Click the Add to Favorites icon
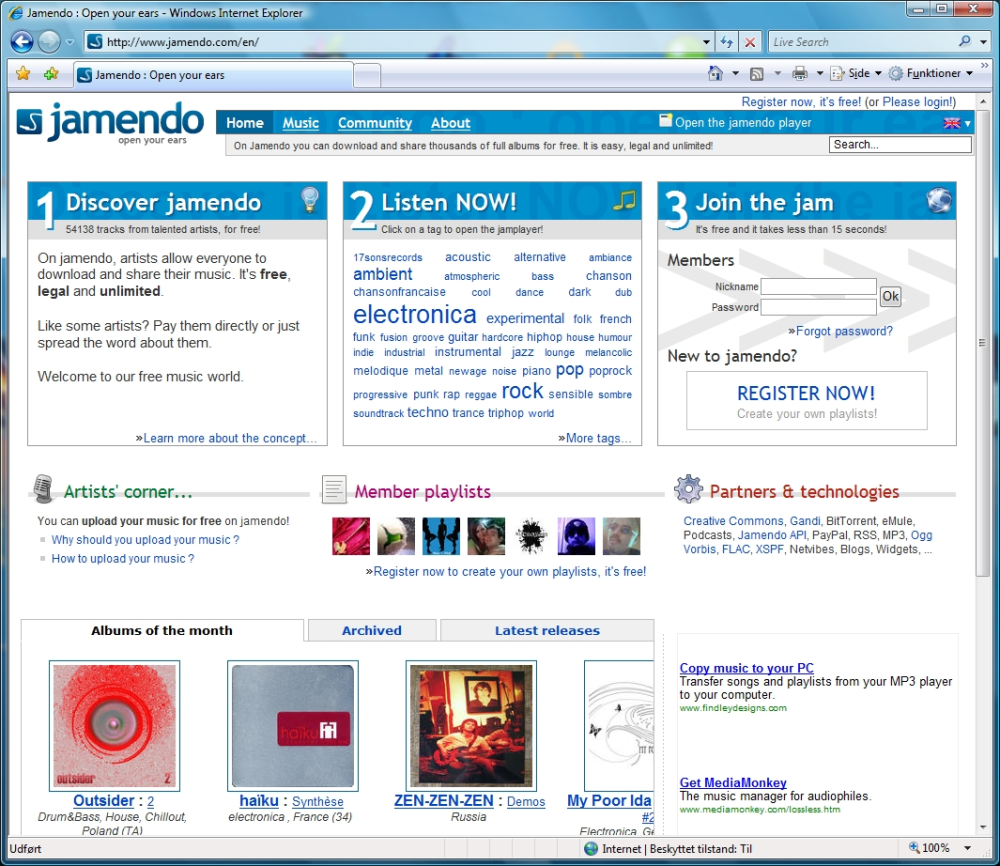 click(51, 73)
